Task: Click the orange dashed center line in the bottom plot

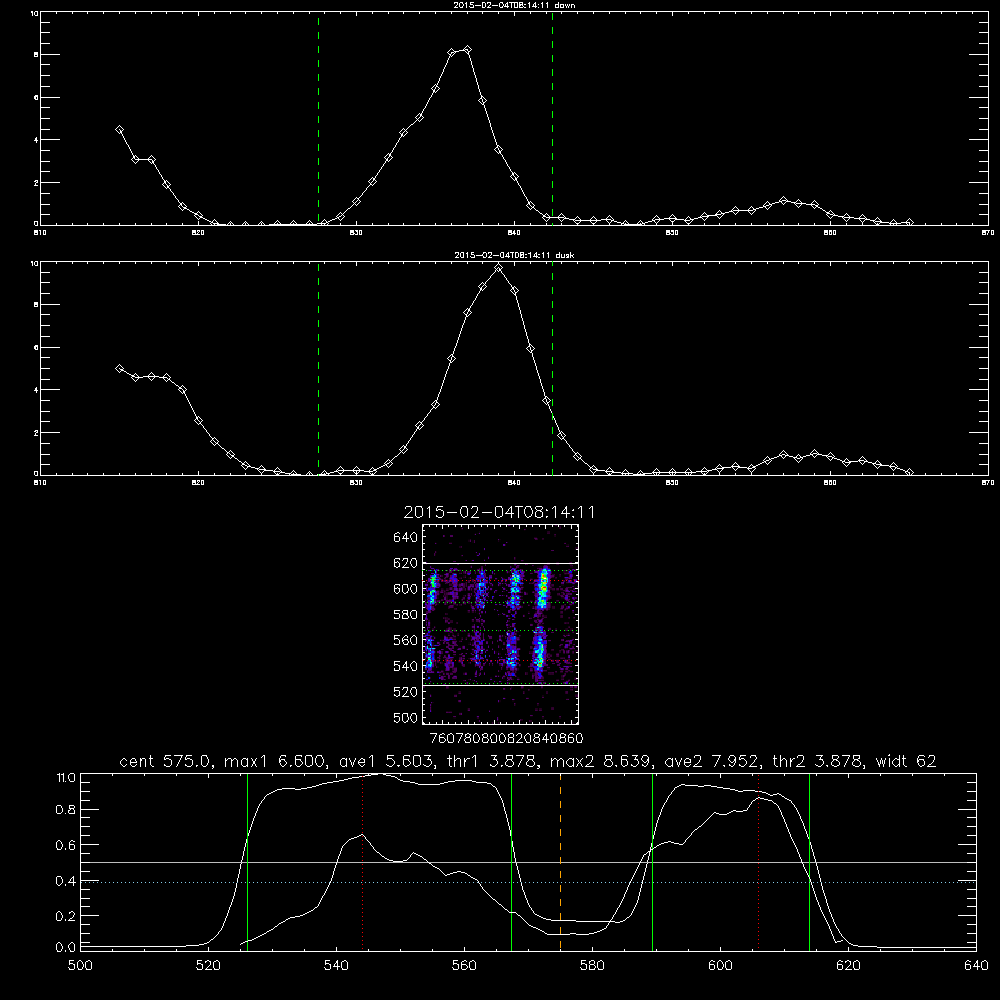Action: coord(561,862)
